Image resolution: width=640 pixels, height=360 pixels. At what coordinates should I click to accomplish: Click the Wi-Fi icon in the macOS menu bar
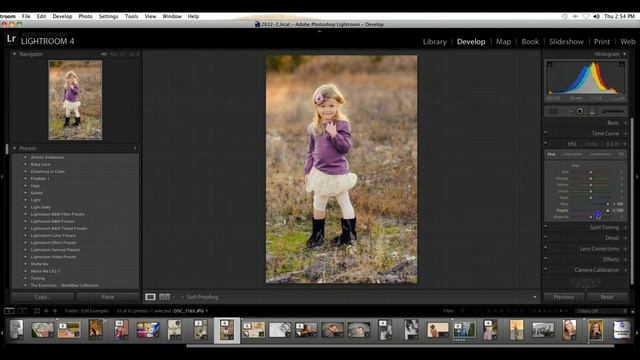[586, 16]
